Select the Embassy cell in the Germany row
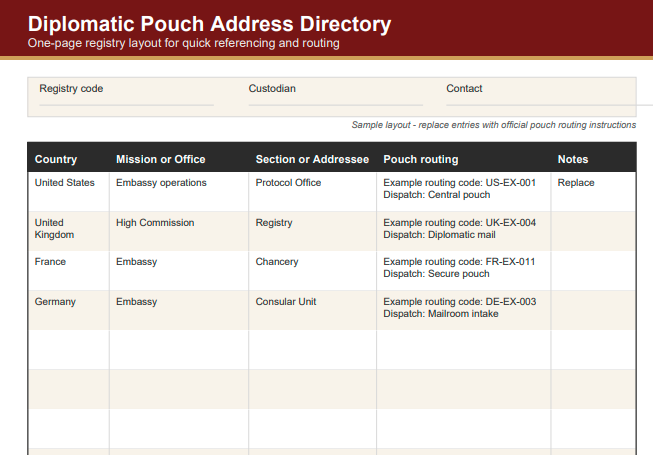The height and width of the screenshot is (455, 653). coord(179,310)
